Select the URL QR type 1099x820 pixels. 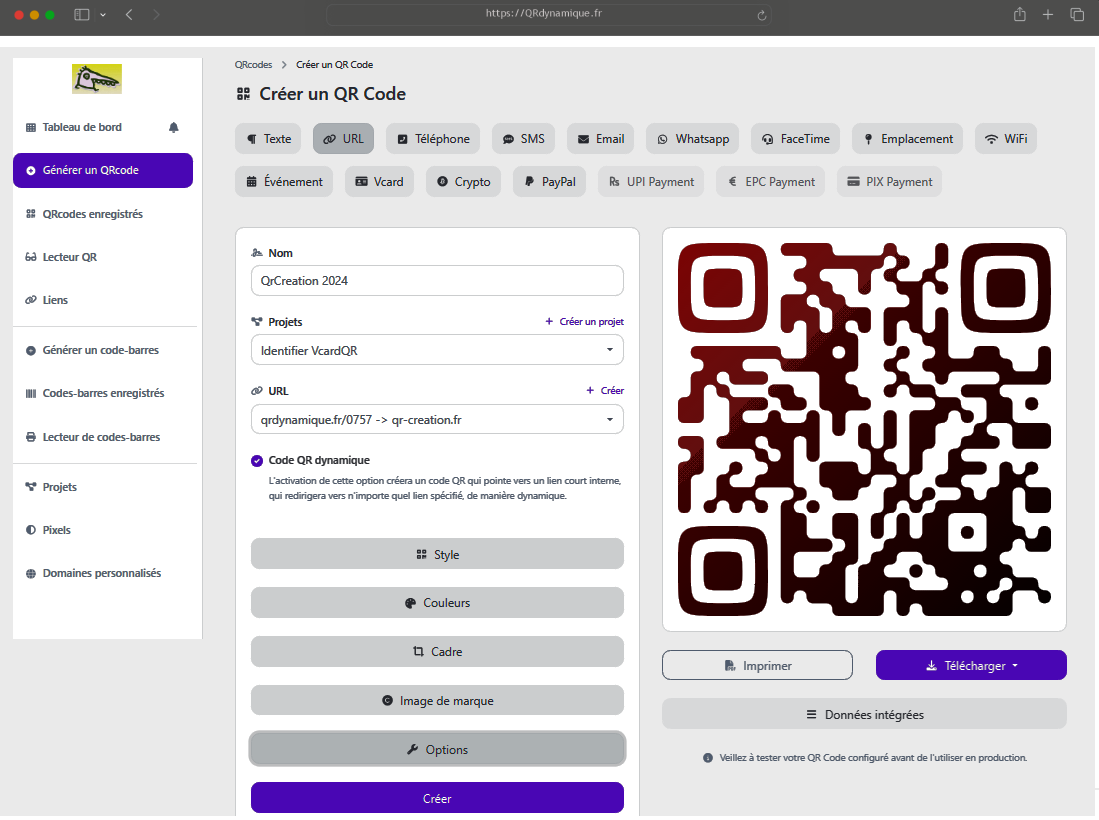(x=343, y=139)
